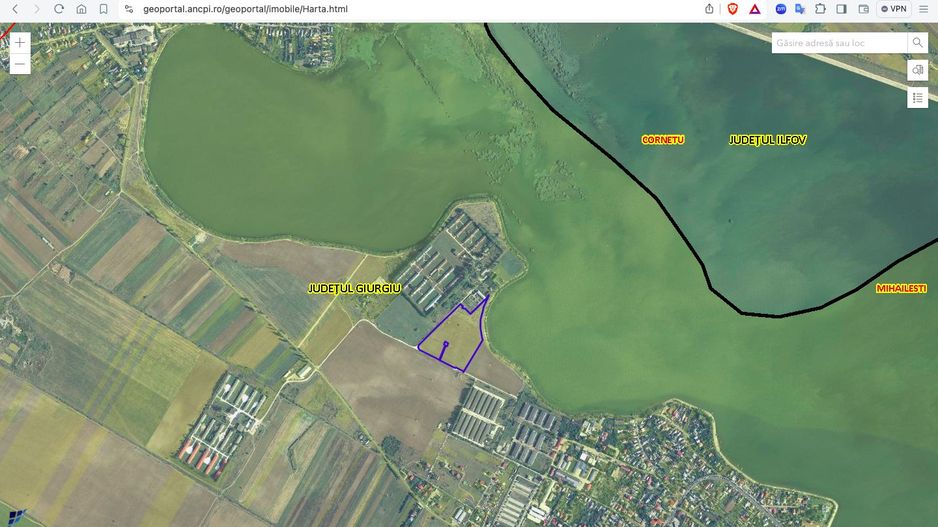Reload the geoportal page

click(x=59, y=9)
